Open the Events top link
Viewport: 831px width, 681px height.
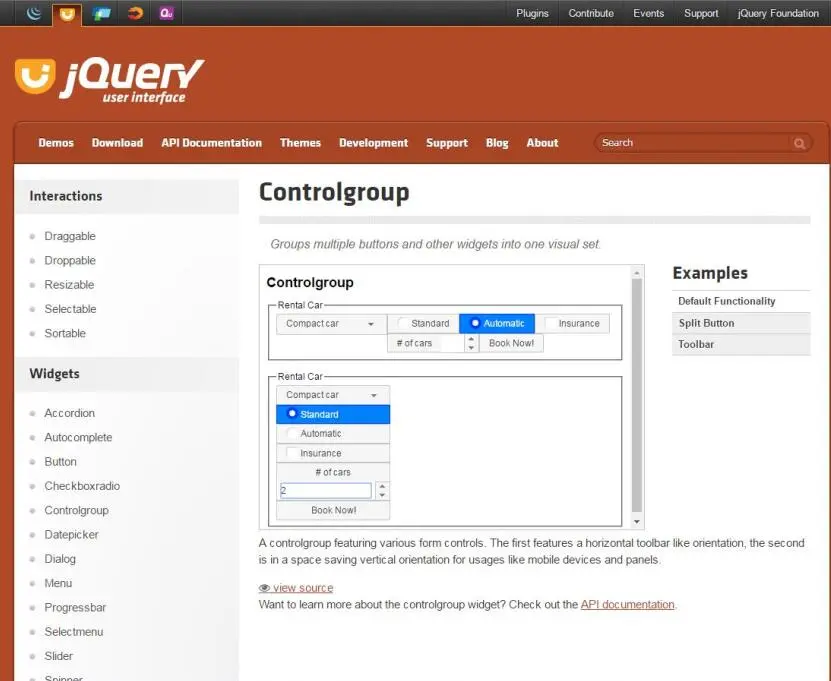pyautogui.click(x=649, y=13)
